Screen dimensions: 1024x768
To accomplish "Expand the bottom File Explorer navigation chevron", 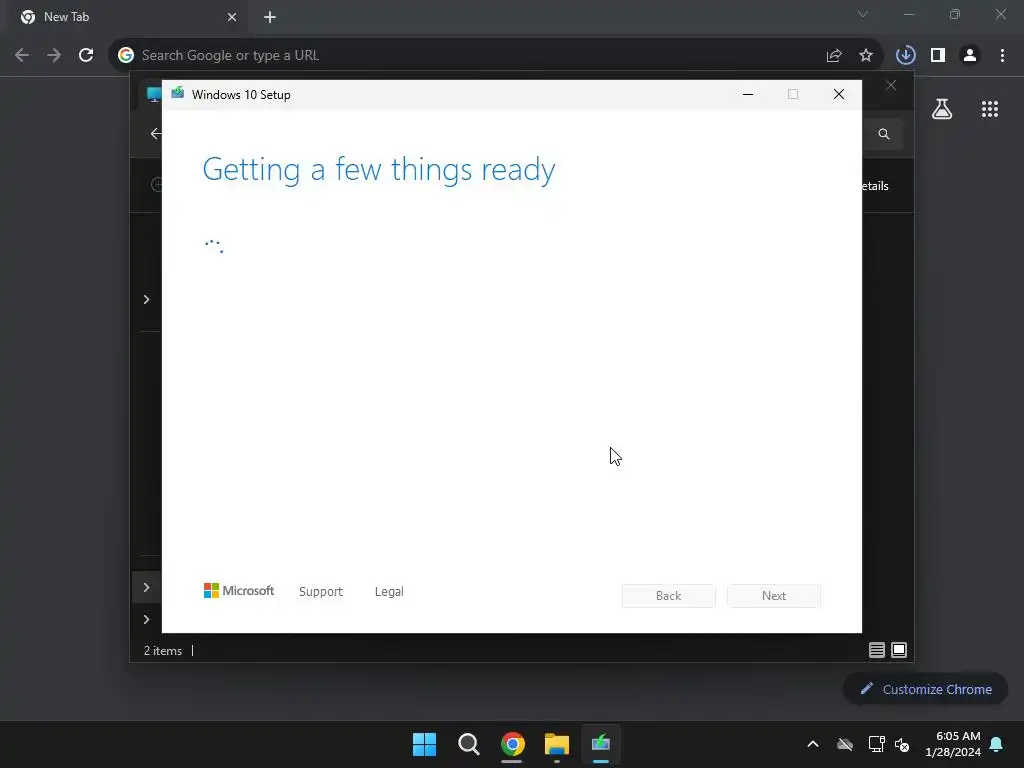I will coord(146,619).
